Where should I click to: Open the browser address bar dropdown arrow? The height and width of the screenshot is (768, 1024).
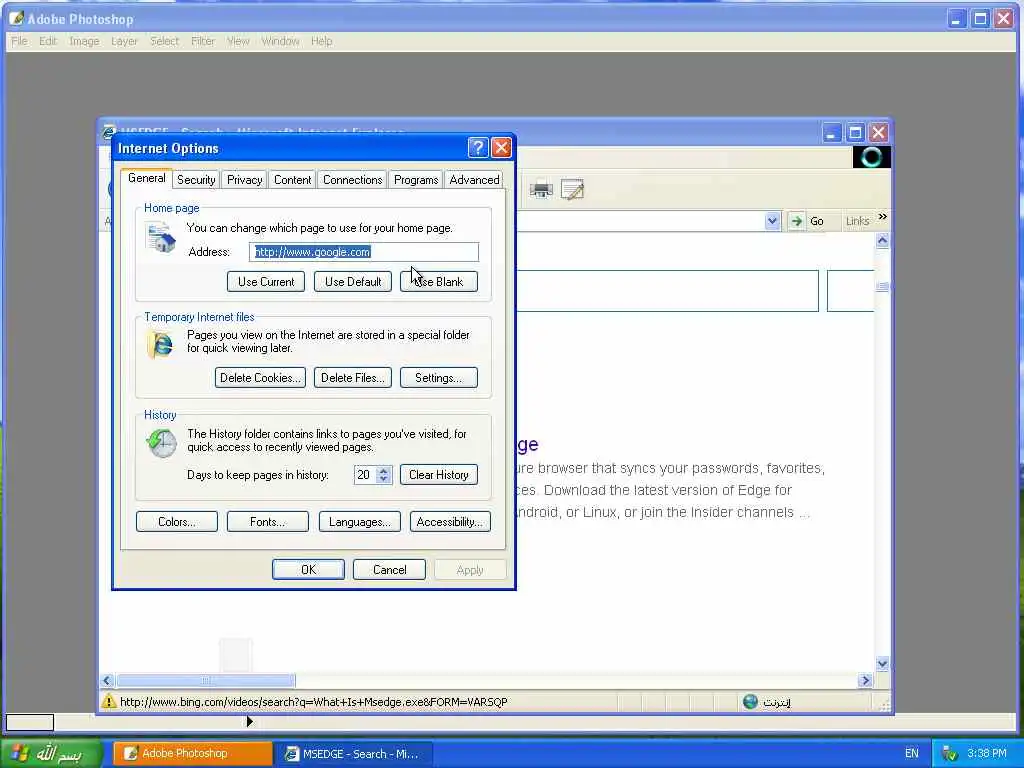coord(772,221)
